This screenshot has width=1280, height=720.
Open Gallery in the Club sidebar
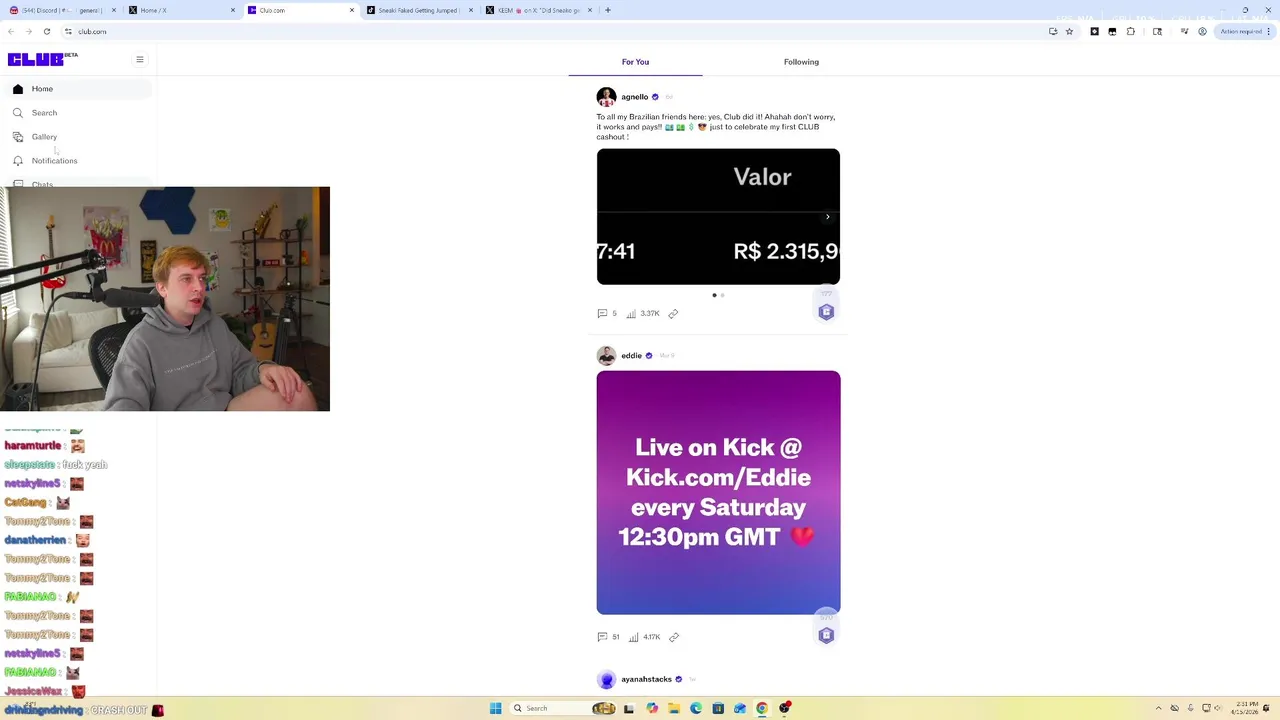[x=77, y=137]
